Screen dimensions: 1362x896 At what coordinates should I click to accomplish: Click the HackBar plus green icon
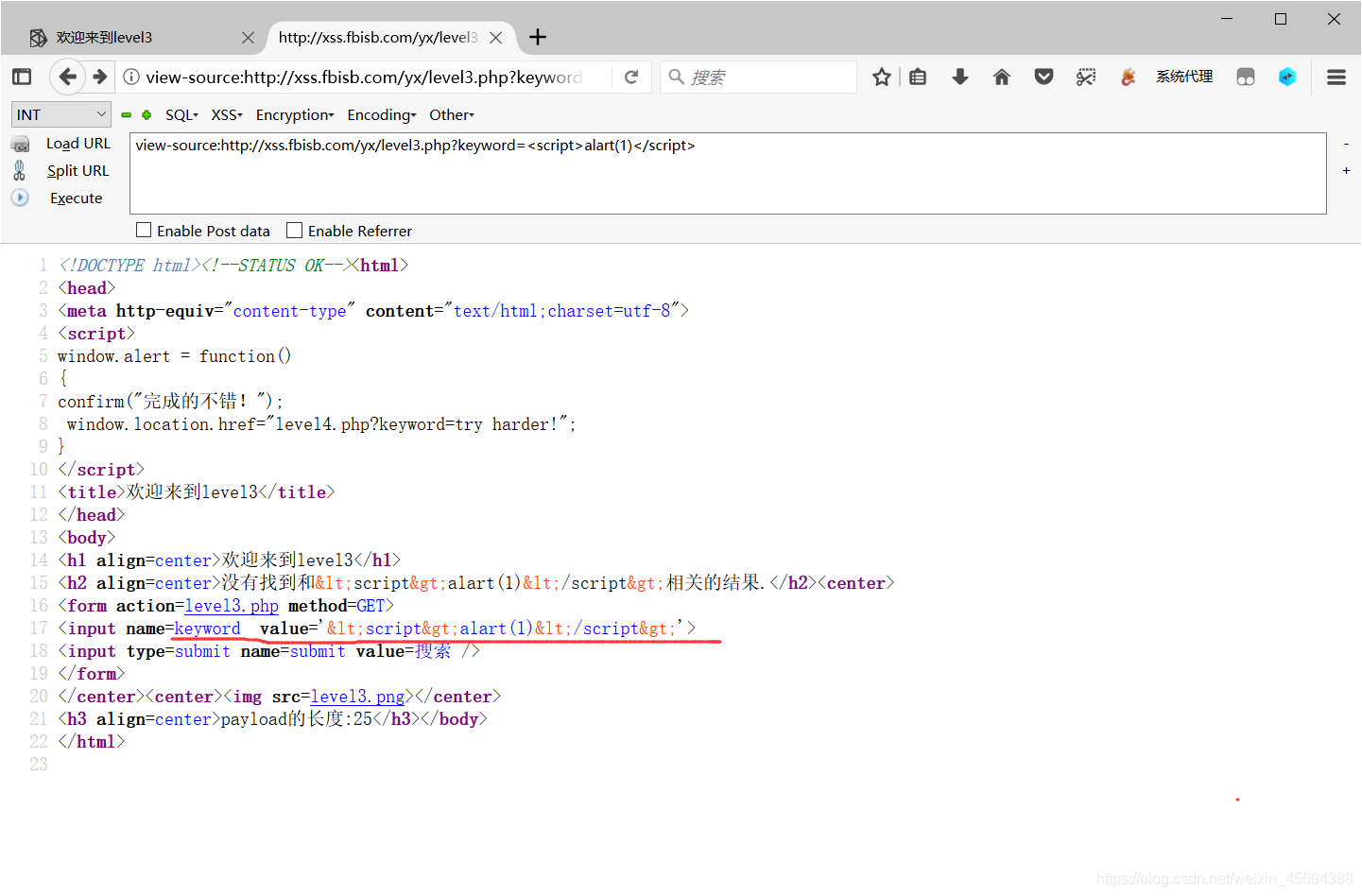(x=147, y=114)
